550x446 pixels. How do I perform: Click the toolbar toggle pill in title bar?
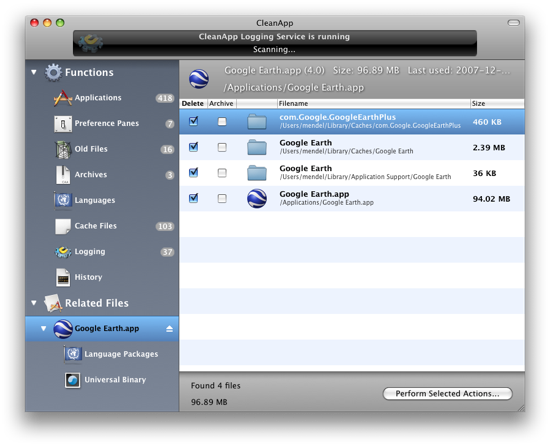pos(514,23)
